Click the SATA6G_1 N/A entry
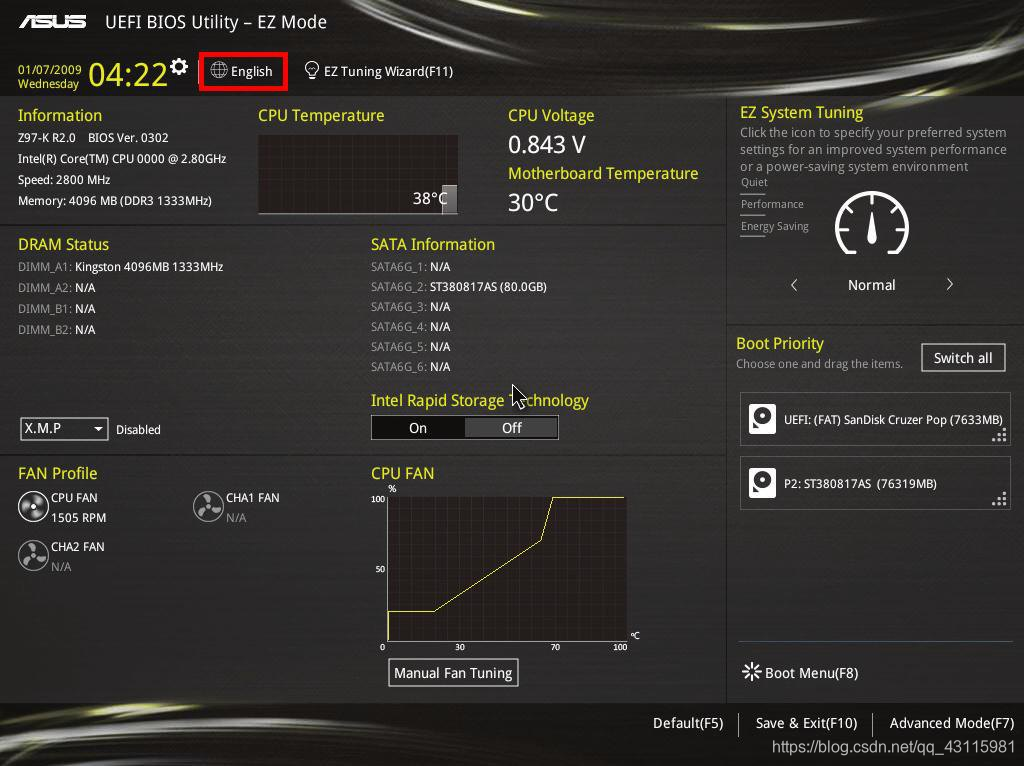 coord(411,266)
